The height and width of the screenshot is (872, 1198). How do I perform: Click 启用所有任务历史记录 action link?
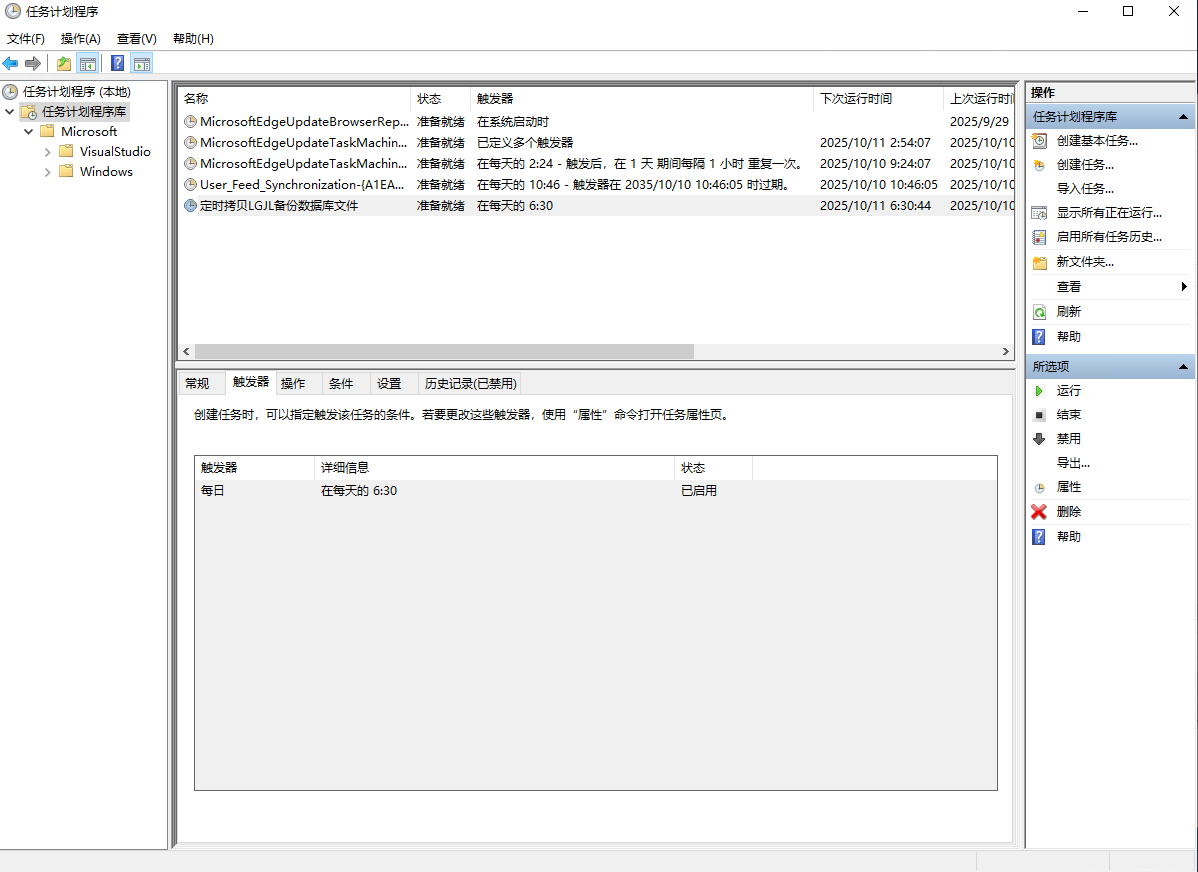1109,237
